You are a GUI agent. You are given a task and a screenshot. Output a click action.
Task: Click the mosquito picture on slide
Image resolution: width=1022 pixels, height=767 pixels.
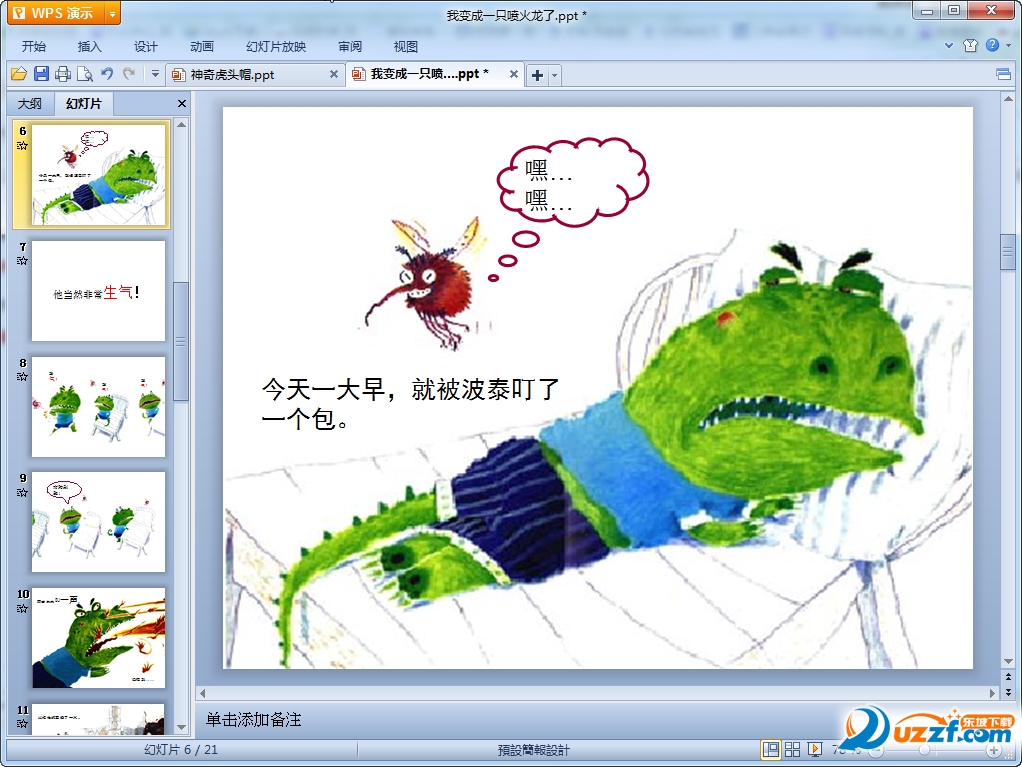pyautogui.click(x=426, y=282)
